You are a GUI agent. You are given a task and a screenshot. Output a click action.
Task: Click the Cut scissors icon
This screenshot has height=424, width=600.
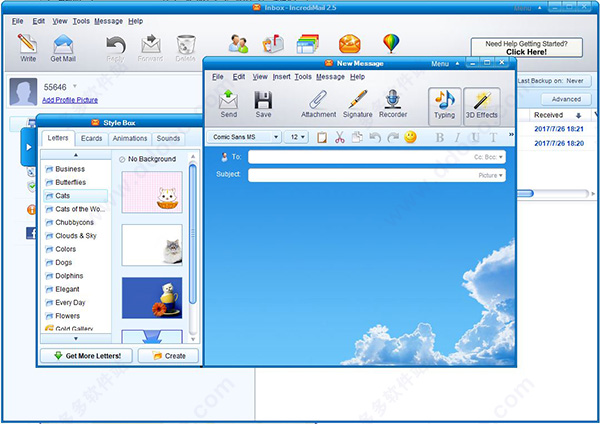coord(339,137)
